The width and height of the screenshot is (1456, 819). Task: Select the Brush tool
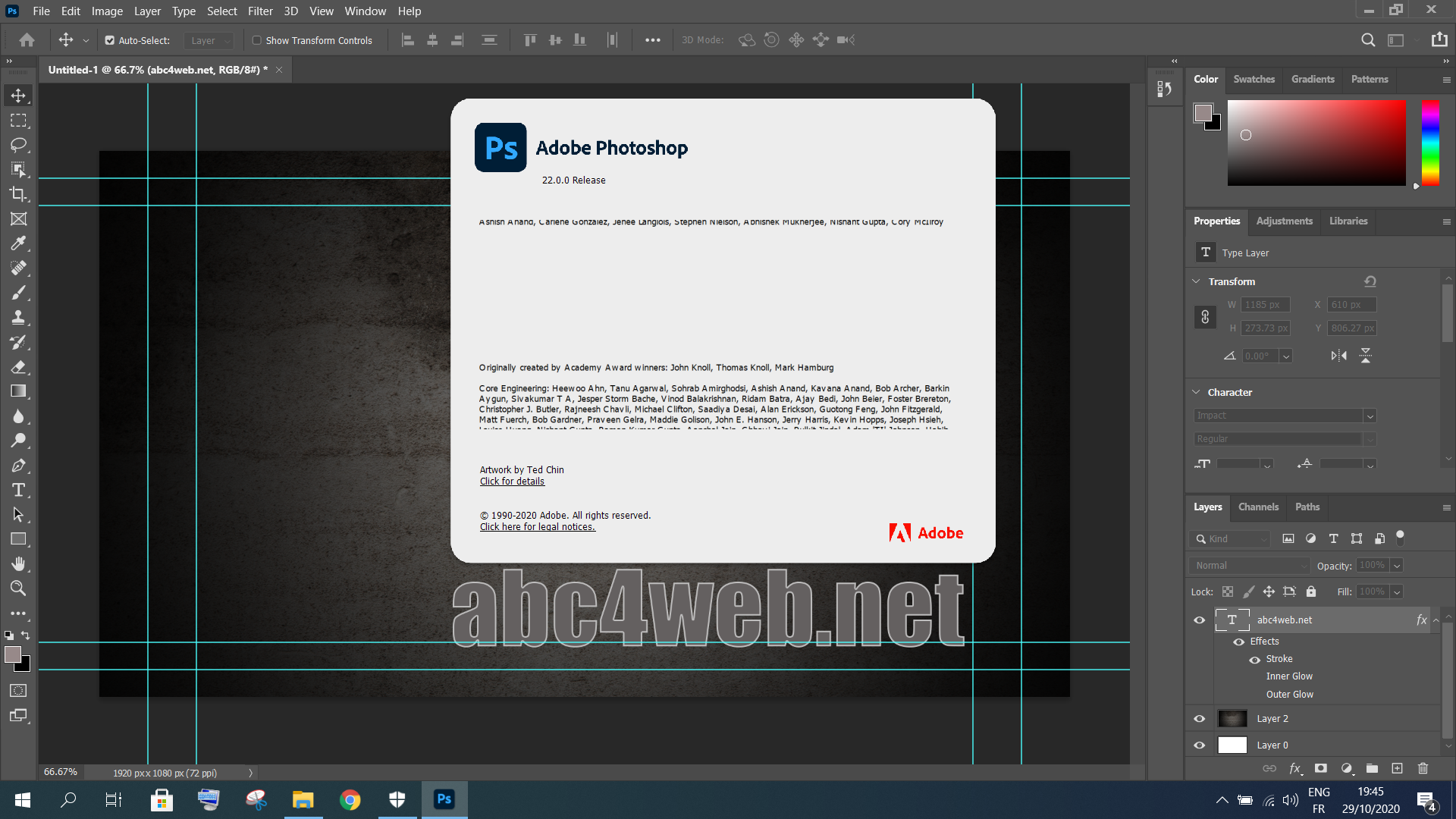pos(18,293)
